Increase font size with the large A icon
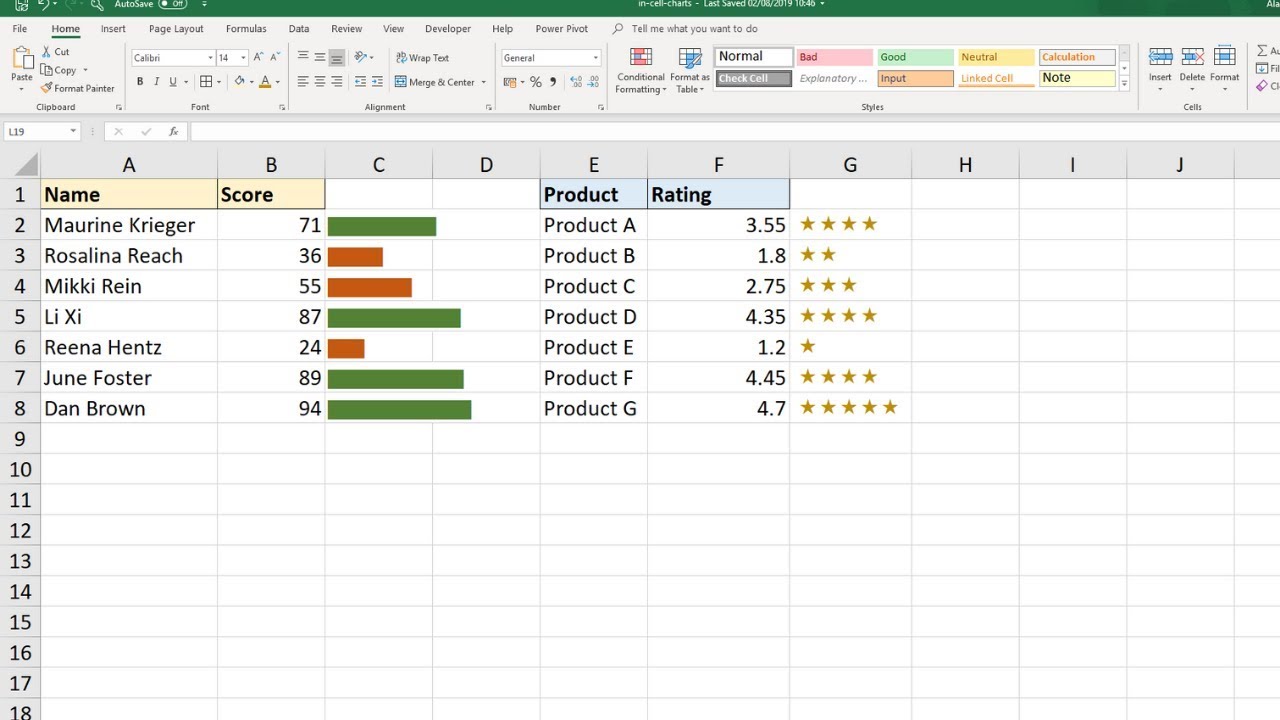Image resolution: width=1280 pixels, height=720 pixels. pyautogui.click(x=258, y=58)
